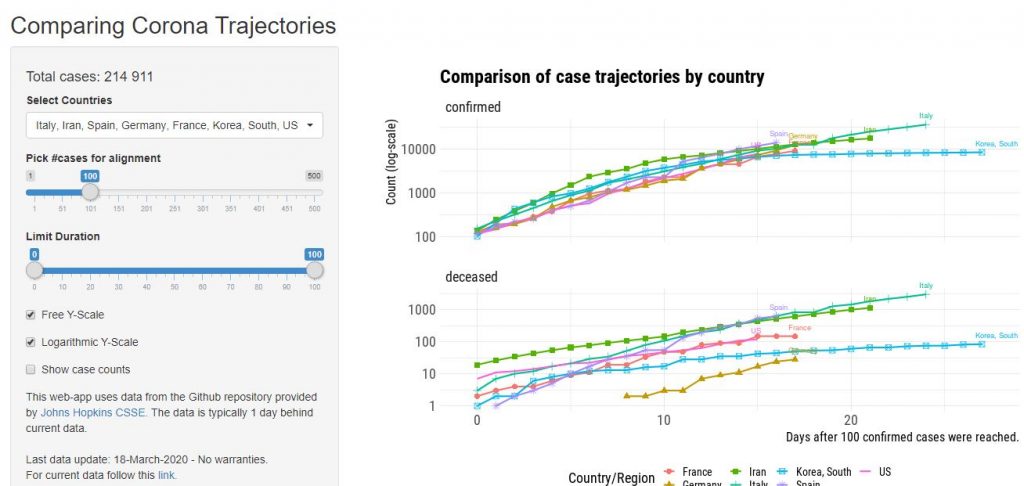Uncheck the Logarithmic Y-Scale option
The height and width of the screenshot is (486, 1024).
[x=31, y=342]
